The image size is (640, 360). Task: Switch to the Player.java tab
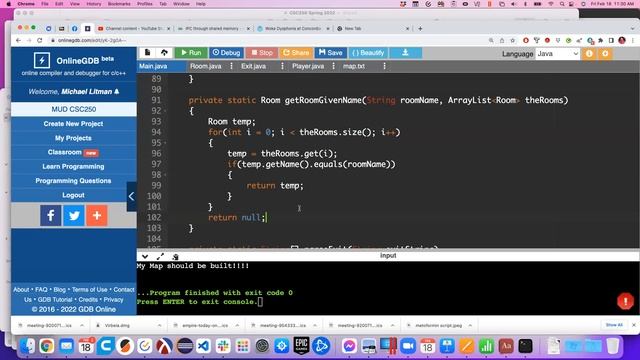pos(308,66)
